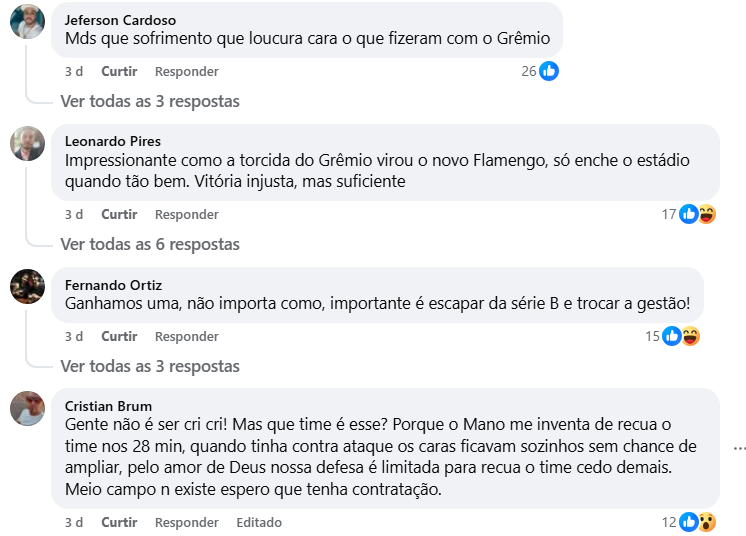The height and width of the screenshot is (536, 746).
Task: Expand "Ver todas as 3 respostas" under Jeferson's comment
Action: coord(150,101)
